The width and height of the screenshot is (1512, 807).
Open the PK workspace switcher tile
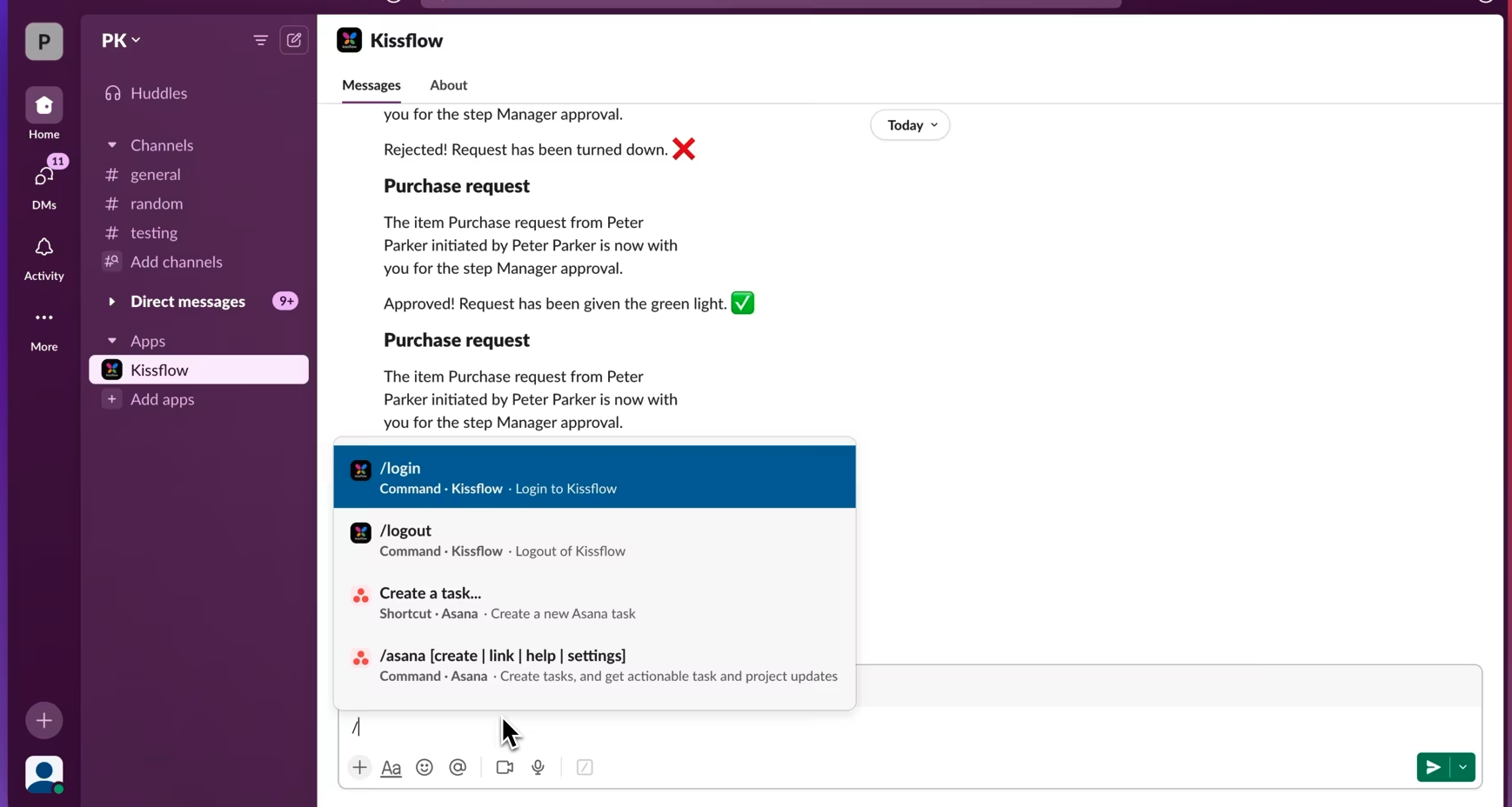click(43, 42)
